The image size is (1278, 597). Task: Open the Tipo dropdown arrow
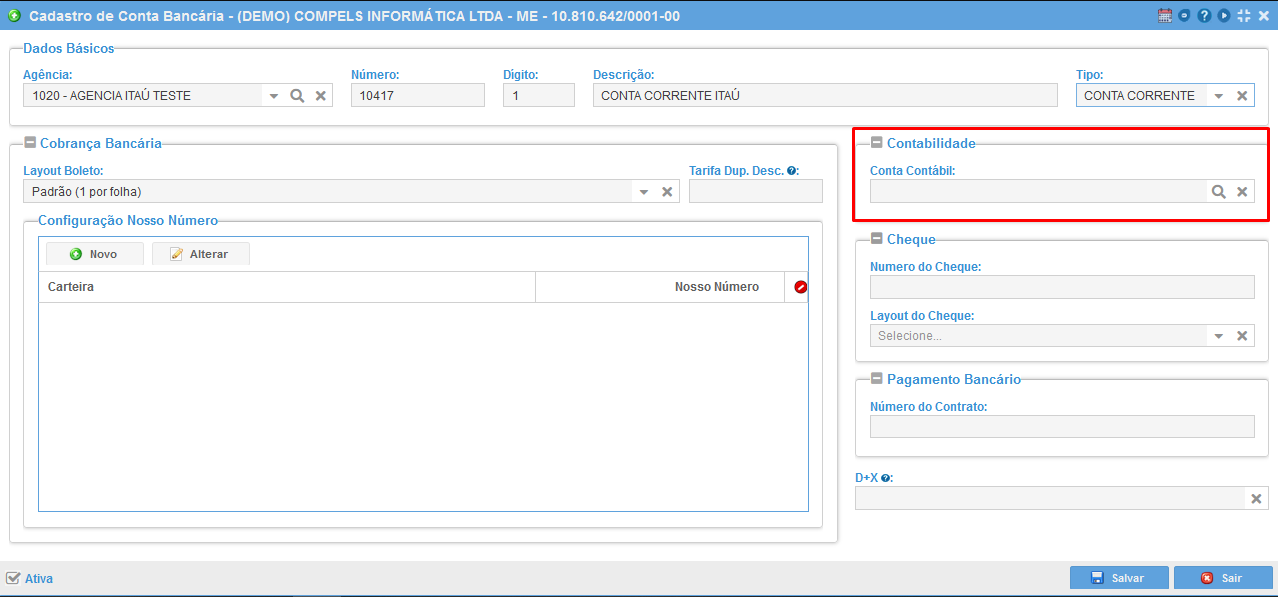(1218, 95)
